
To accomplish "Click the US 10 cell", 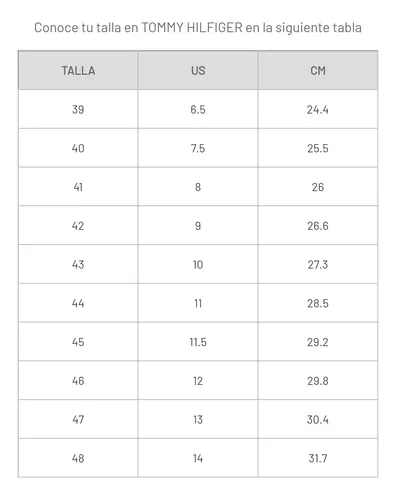I will (x=198, y=264).
